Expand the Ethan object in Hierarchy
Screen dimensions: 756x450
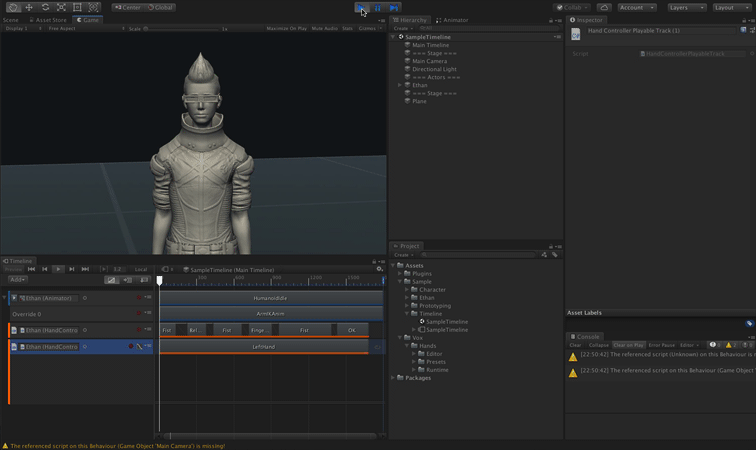400,85
